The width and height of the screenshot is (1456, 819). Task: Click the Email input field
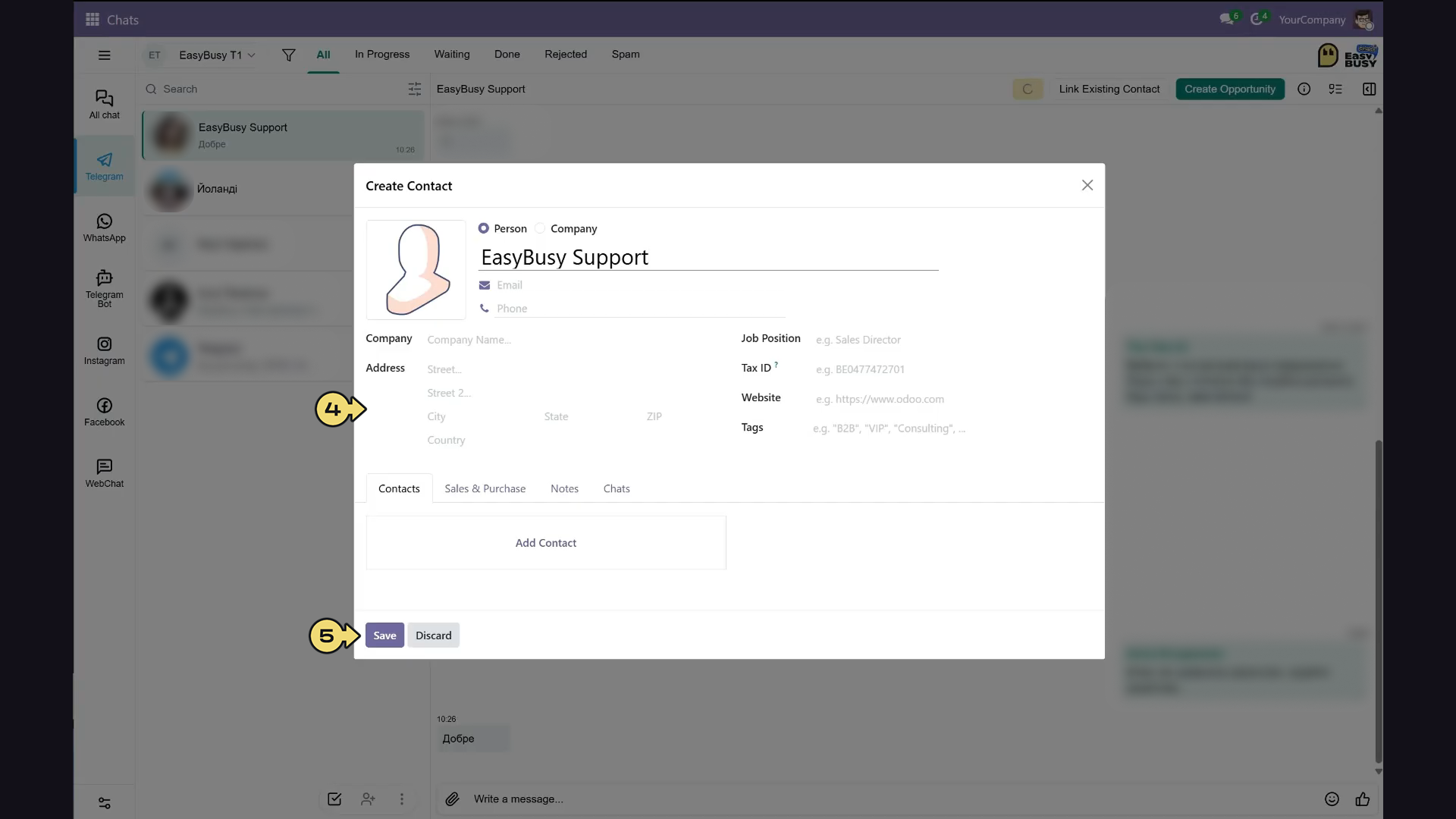(641, 285)
